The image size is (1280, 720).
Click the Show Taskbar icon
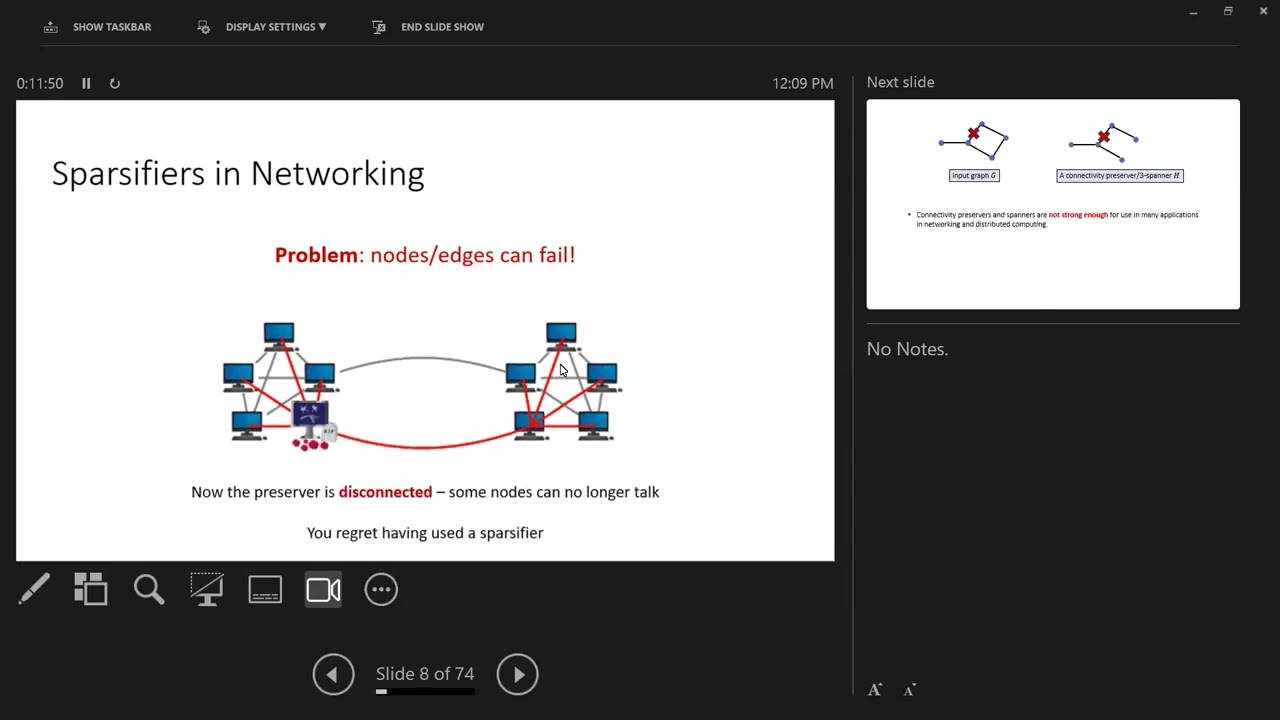(51, 27)
